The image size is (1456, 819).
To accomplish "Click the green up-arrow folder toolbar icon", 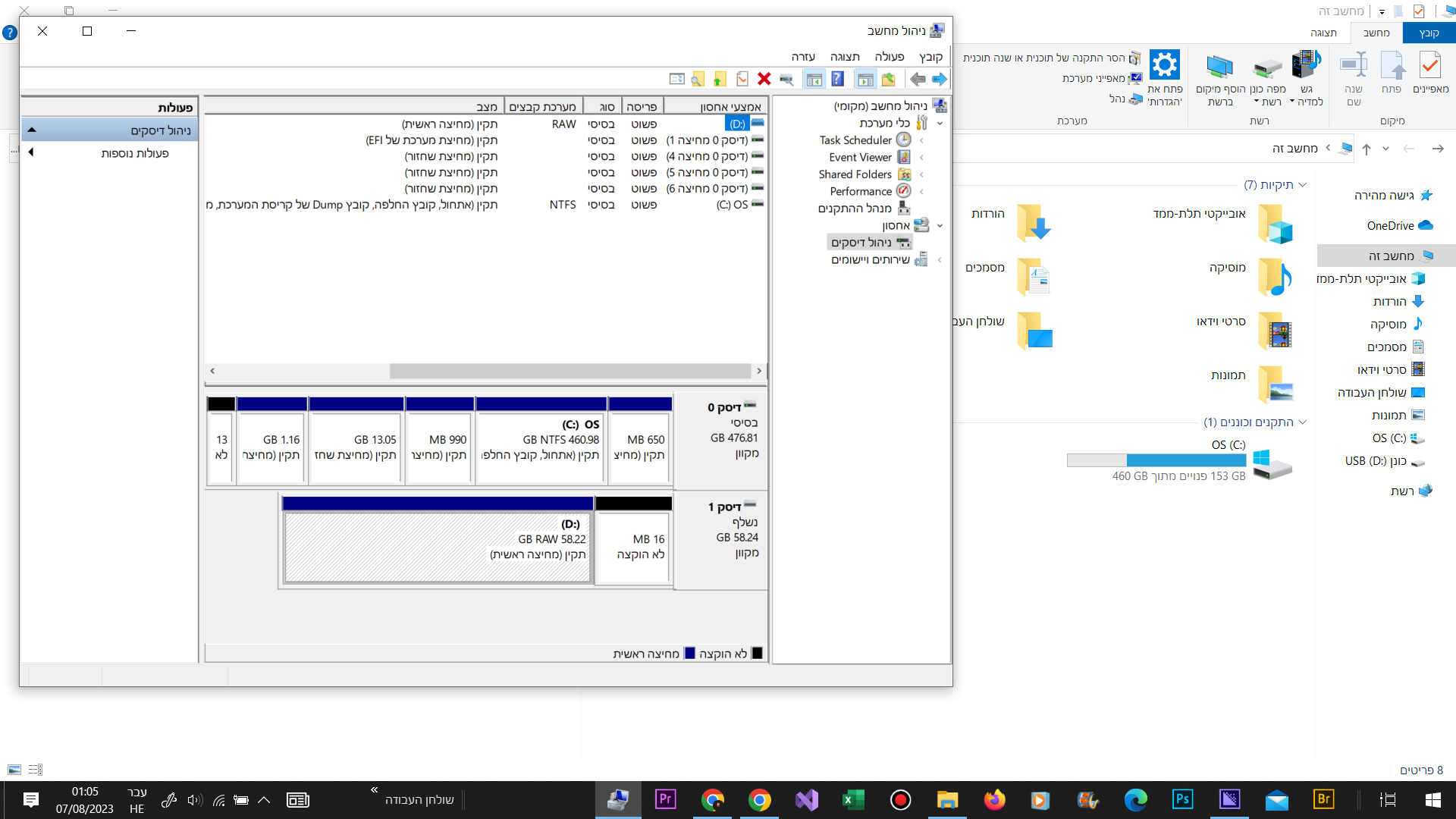I will (720, 79).
